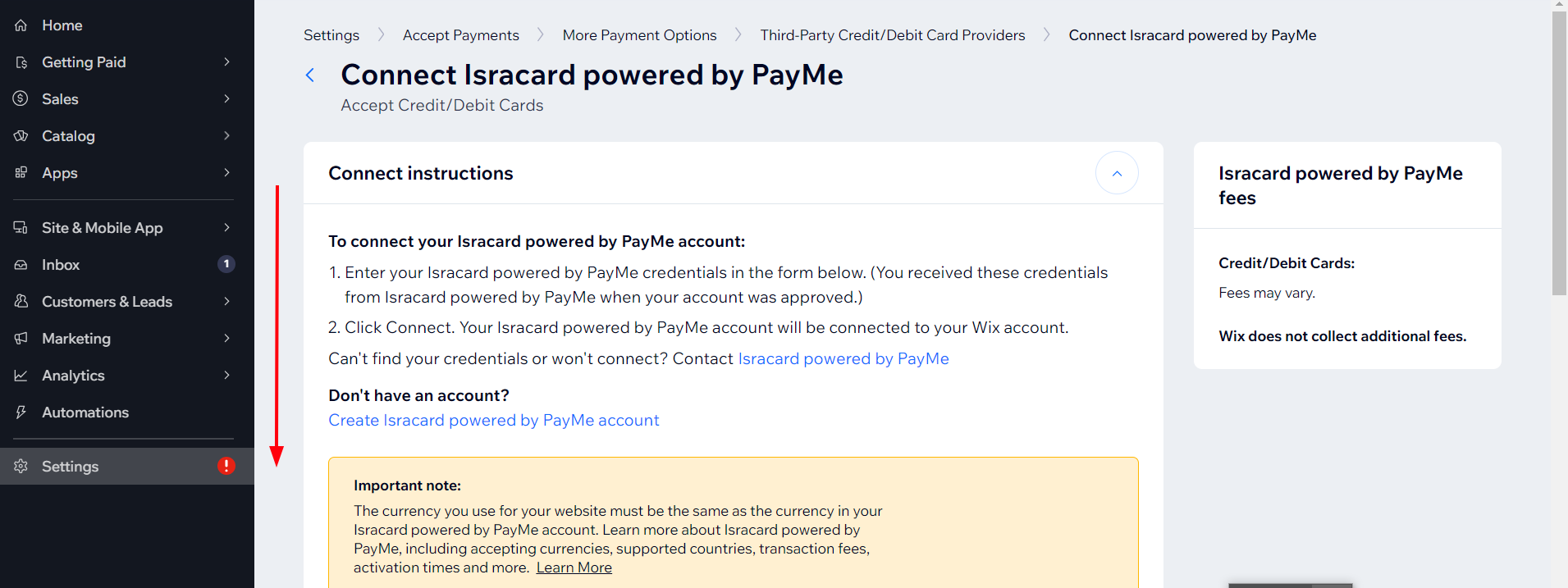Click the Home house icon in sidebar
Screen dimensions: 1568x588
(21, 25)
